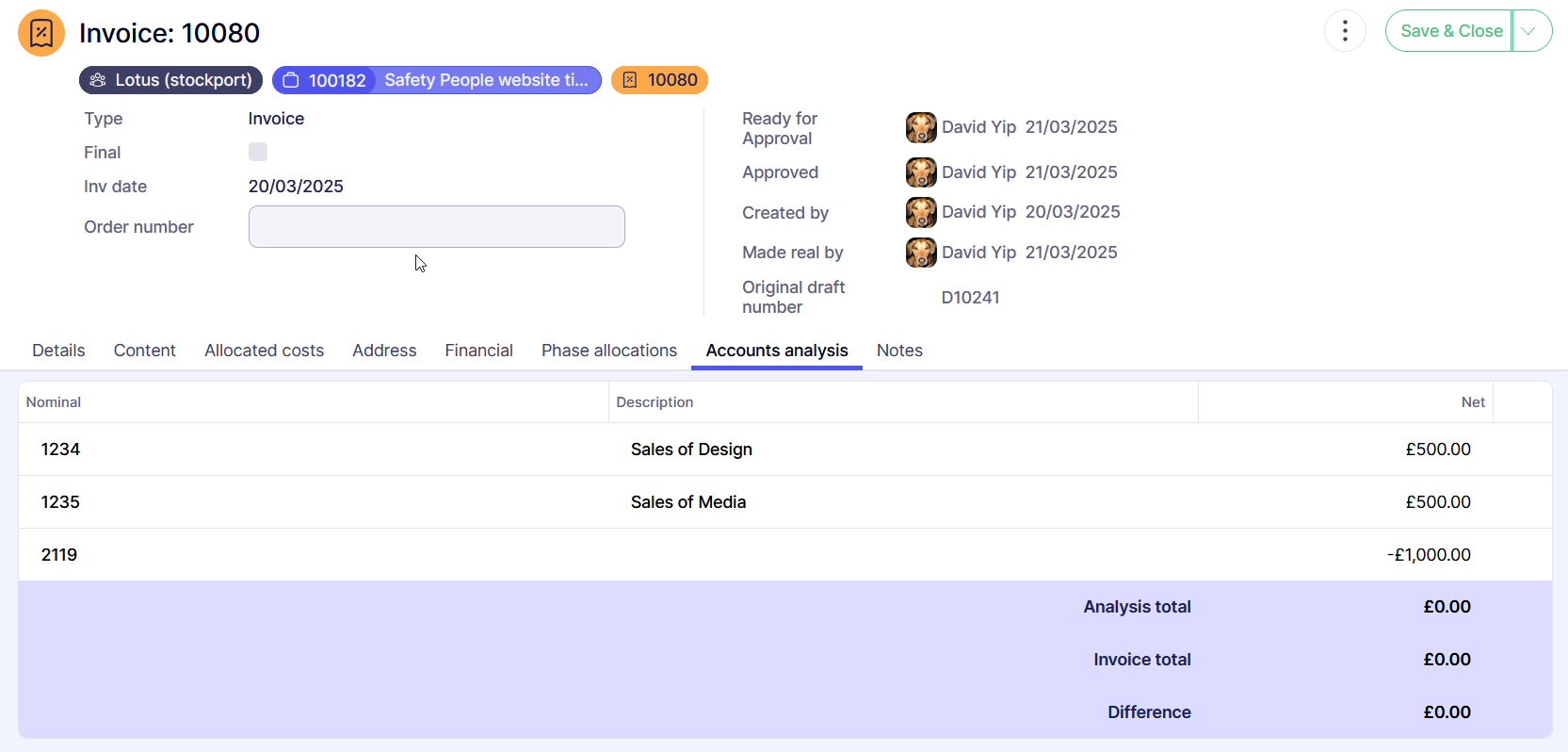Expand the Save & Close dropdown arrow

tap(1530, 31)
